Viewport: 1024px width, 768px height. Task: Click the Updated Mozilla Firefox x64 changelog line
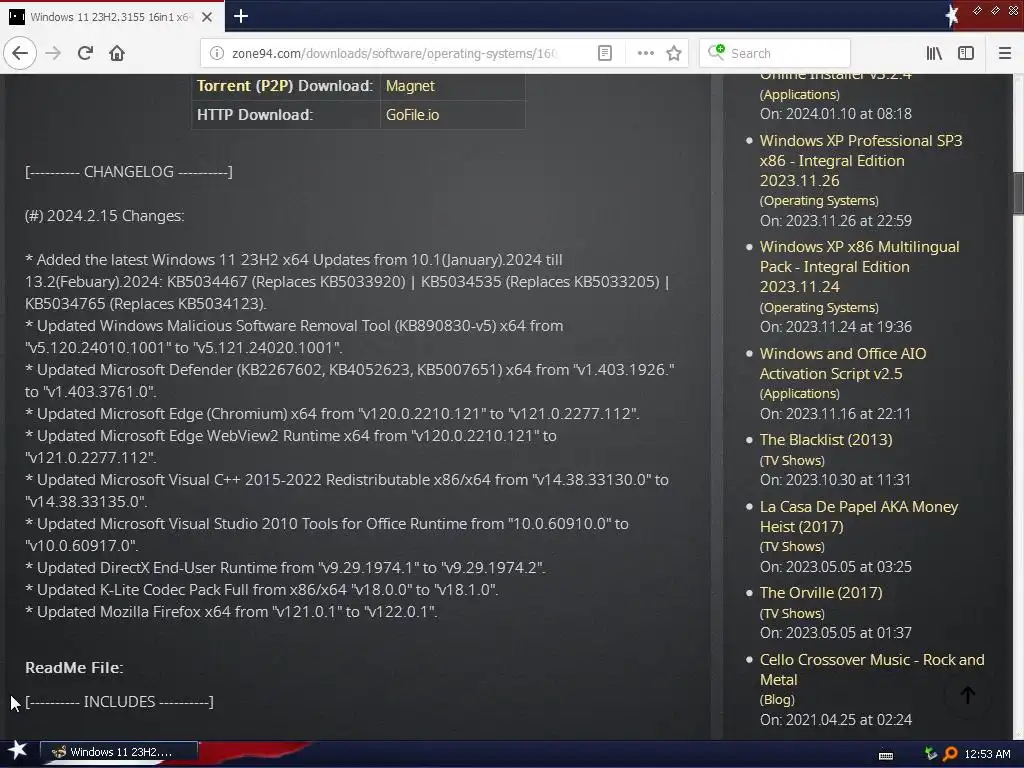[232, 612]
